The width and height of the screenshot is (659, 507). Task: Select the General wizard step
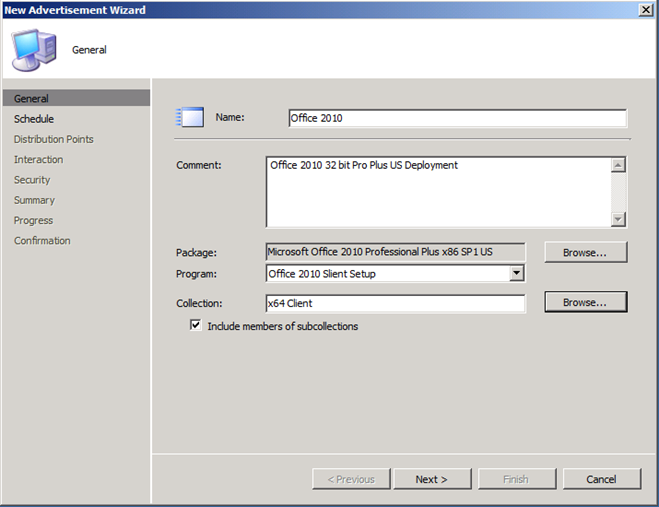click(x=76, y=98)
